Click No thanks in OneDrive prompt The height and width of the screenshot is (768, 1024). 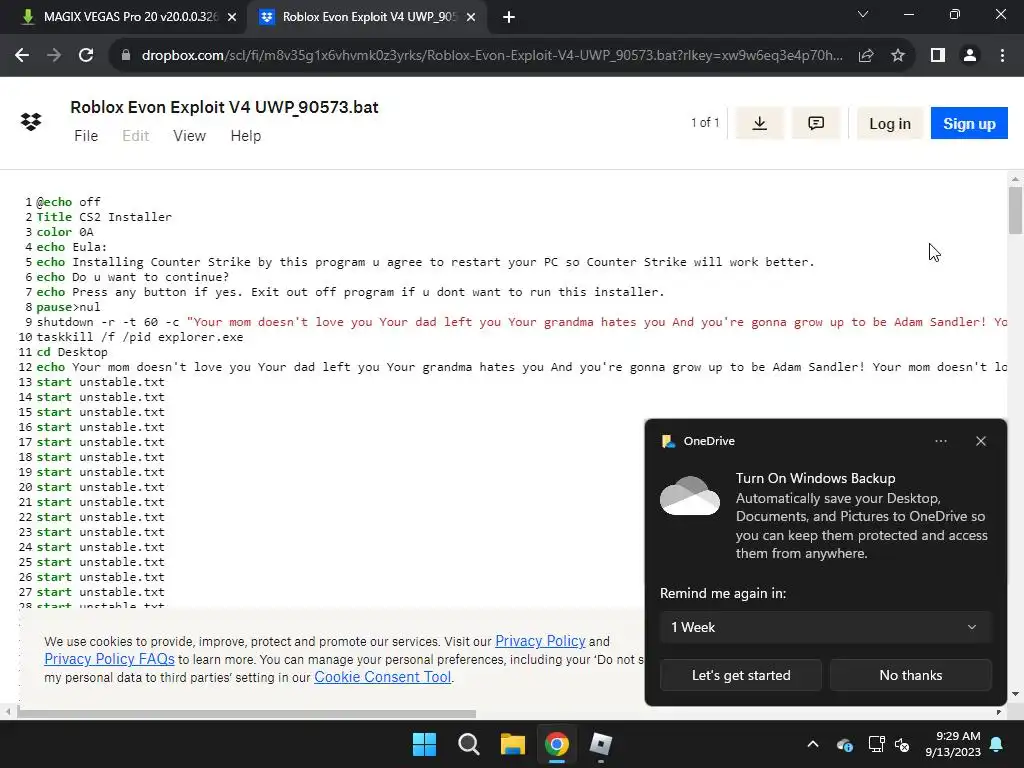pos(910,675)
